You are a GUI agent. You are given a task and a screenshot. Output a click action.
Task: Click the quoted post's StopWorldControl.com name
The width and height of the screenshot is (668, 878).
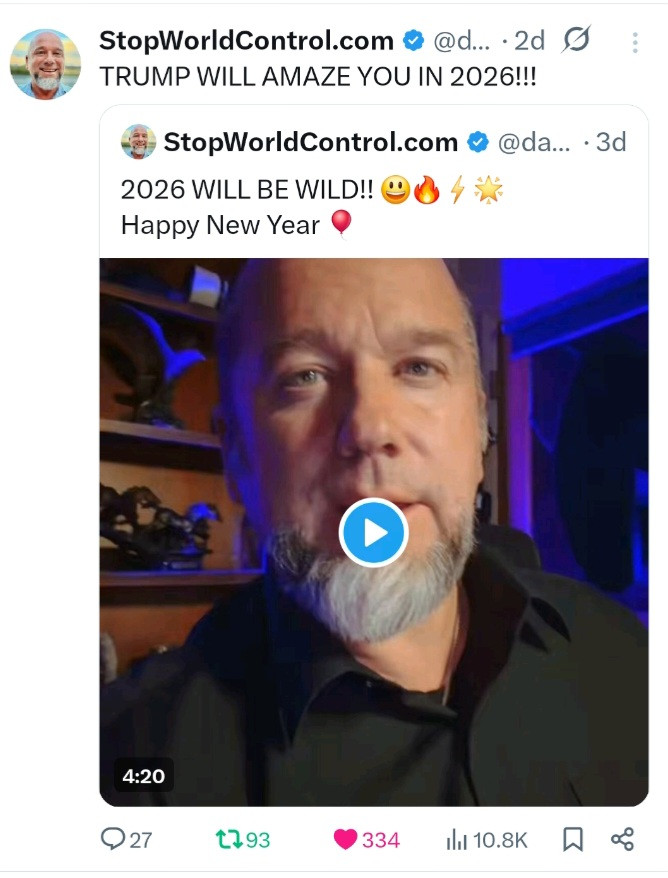310,142
